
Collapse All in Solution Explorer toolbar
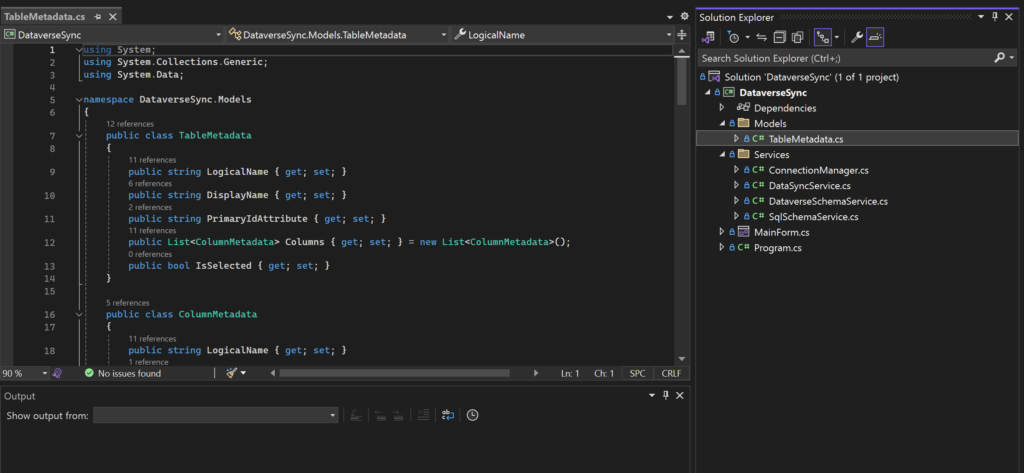click(780, 38)
